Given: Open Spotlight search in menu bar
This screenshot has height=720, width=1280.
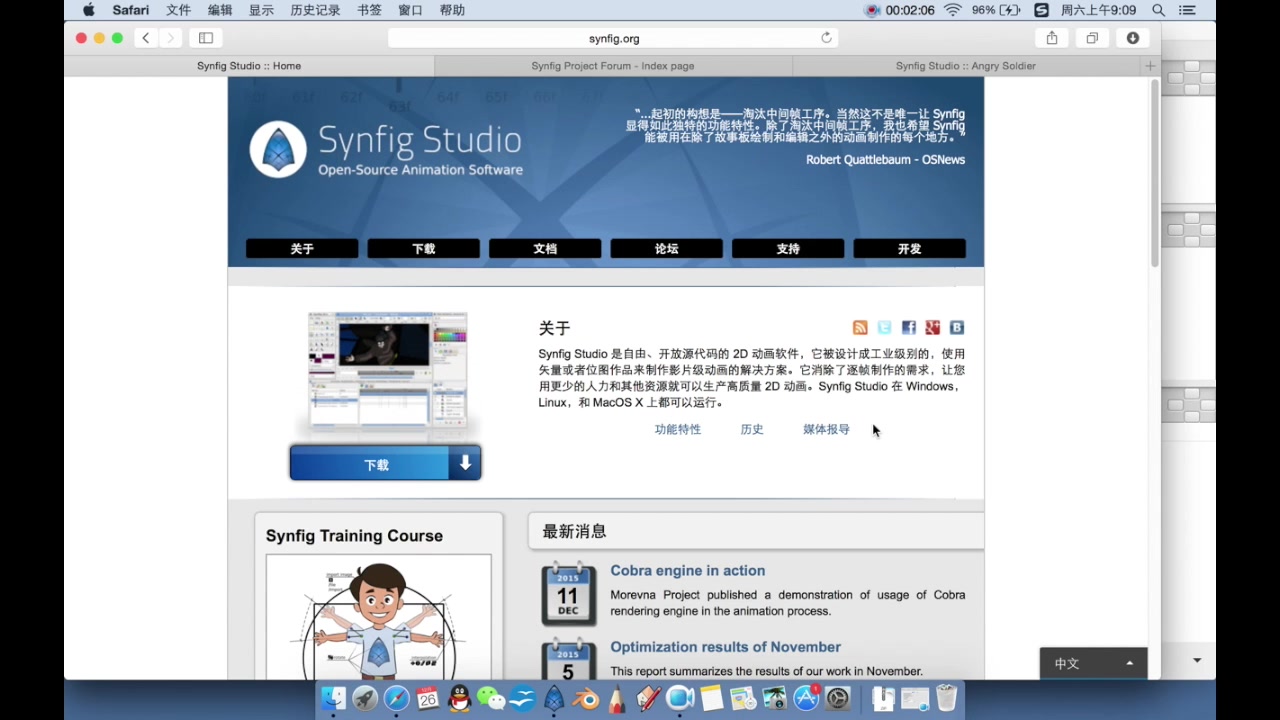Looking at the screenshot, I should tap(1158, 10).
